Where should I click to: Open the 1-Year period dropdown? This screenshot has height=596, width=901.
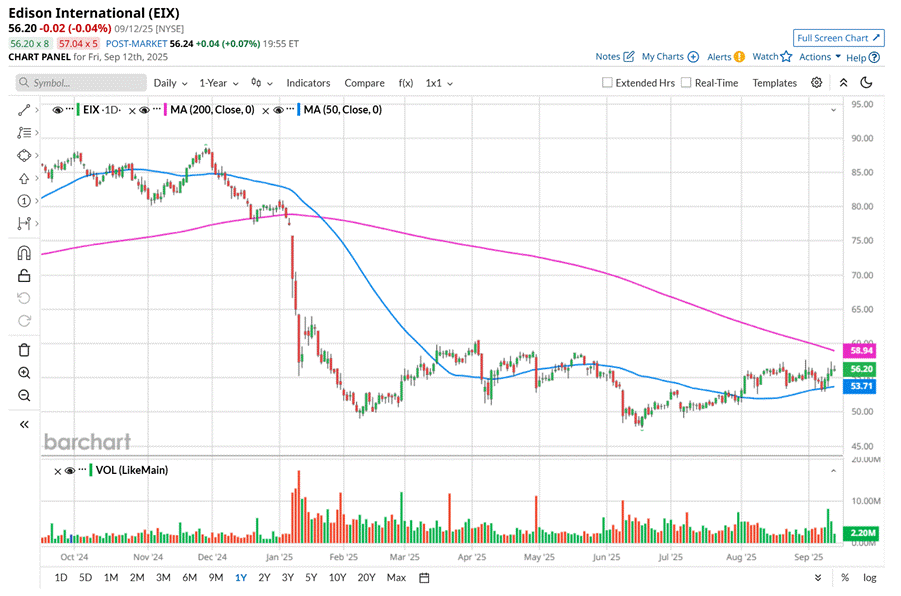point(218,83)
